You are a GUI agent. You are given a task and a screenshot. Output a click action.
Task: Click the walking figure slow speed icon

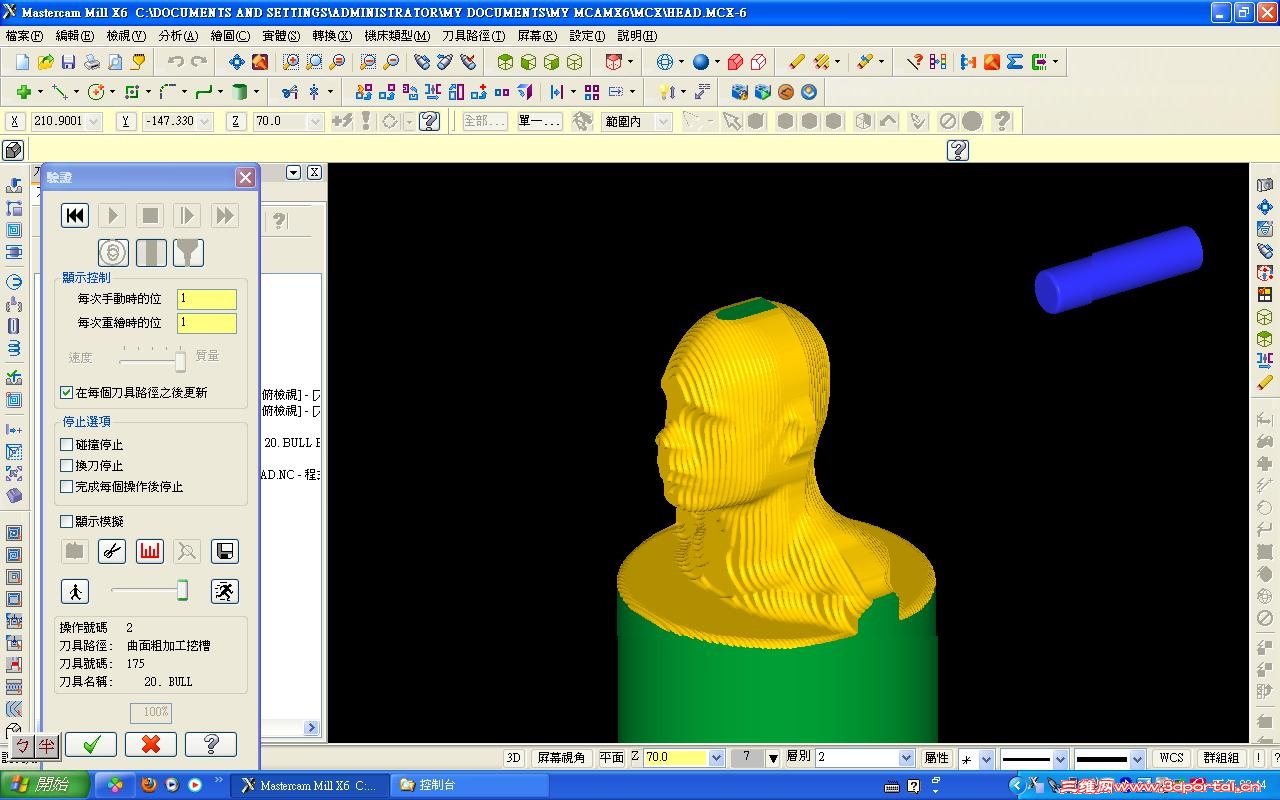click(75, 591)
